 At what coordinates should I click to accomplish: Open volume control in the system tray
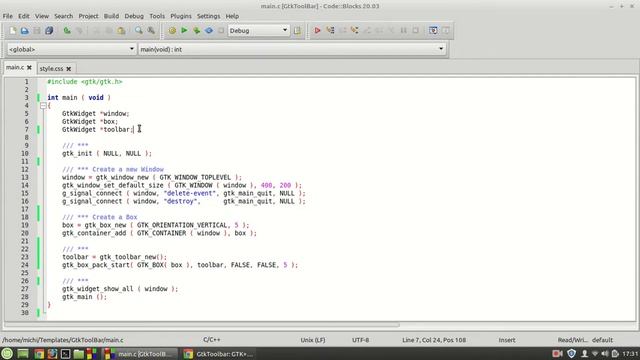pos(605,353)
